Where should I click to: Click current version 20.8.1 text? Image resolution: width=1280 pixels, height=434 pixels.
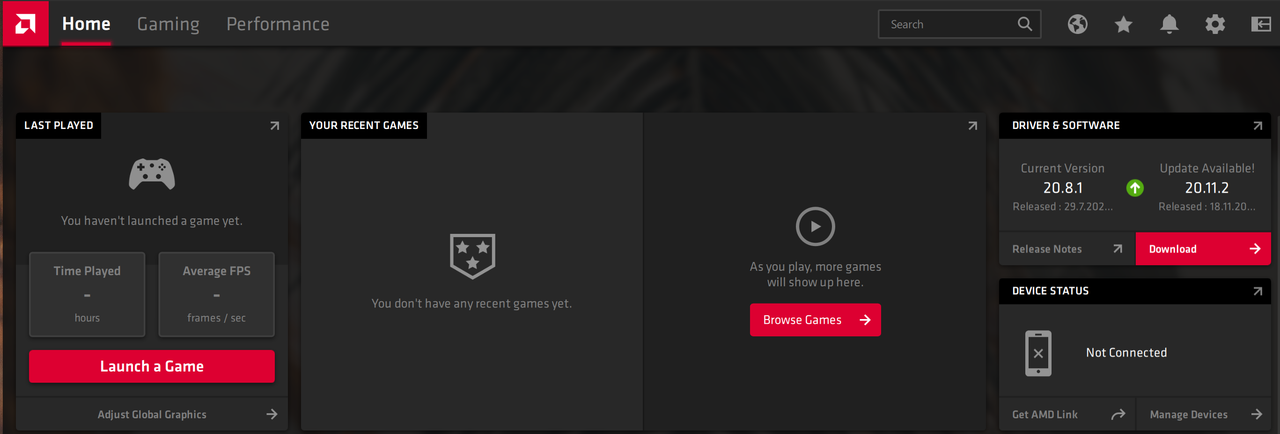pos(1063,187)
